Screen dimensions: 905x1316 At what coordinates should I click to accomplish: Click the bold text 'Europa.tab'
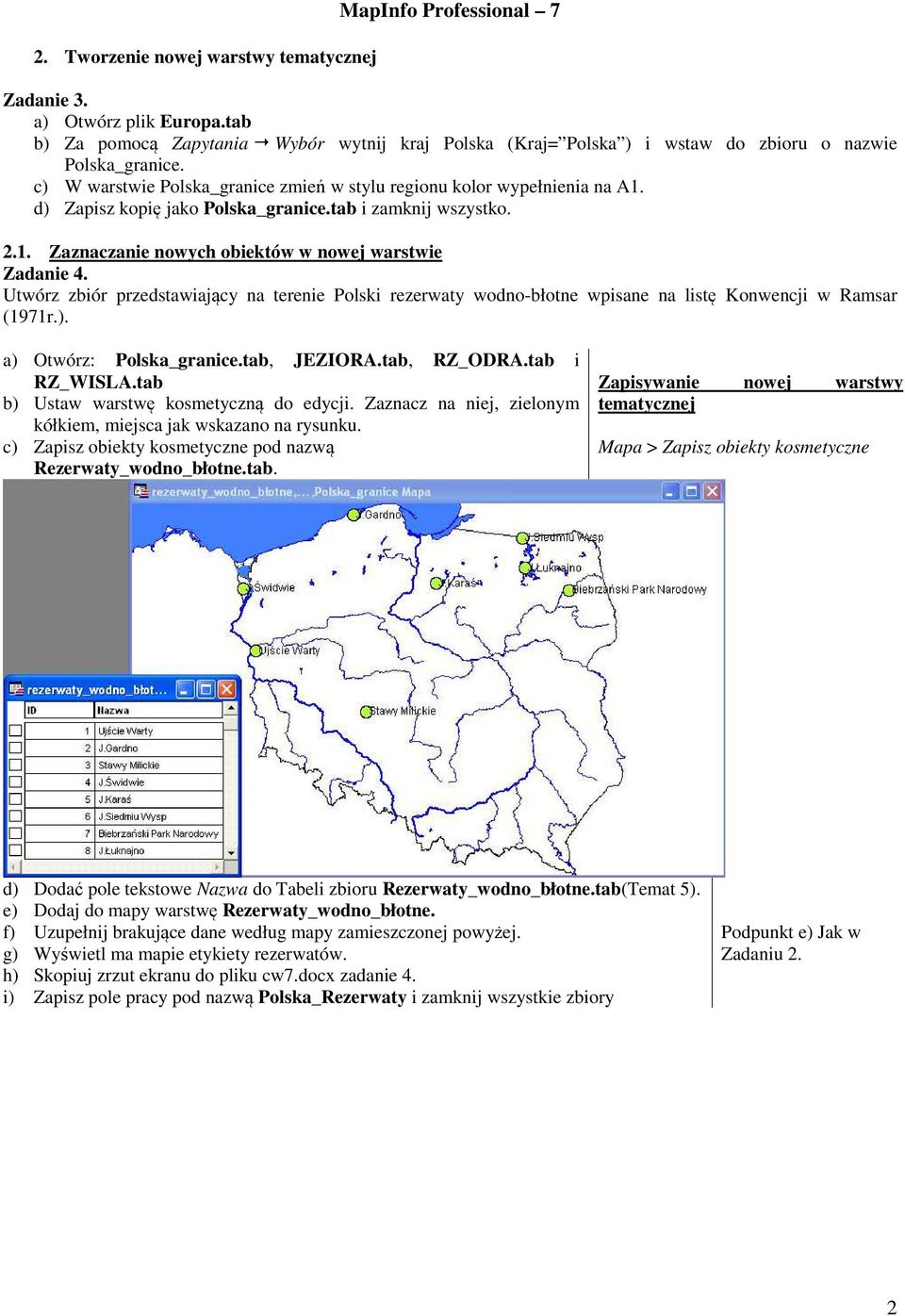[x=206, y=122]
